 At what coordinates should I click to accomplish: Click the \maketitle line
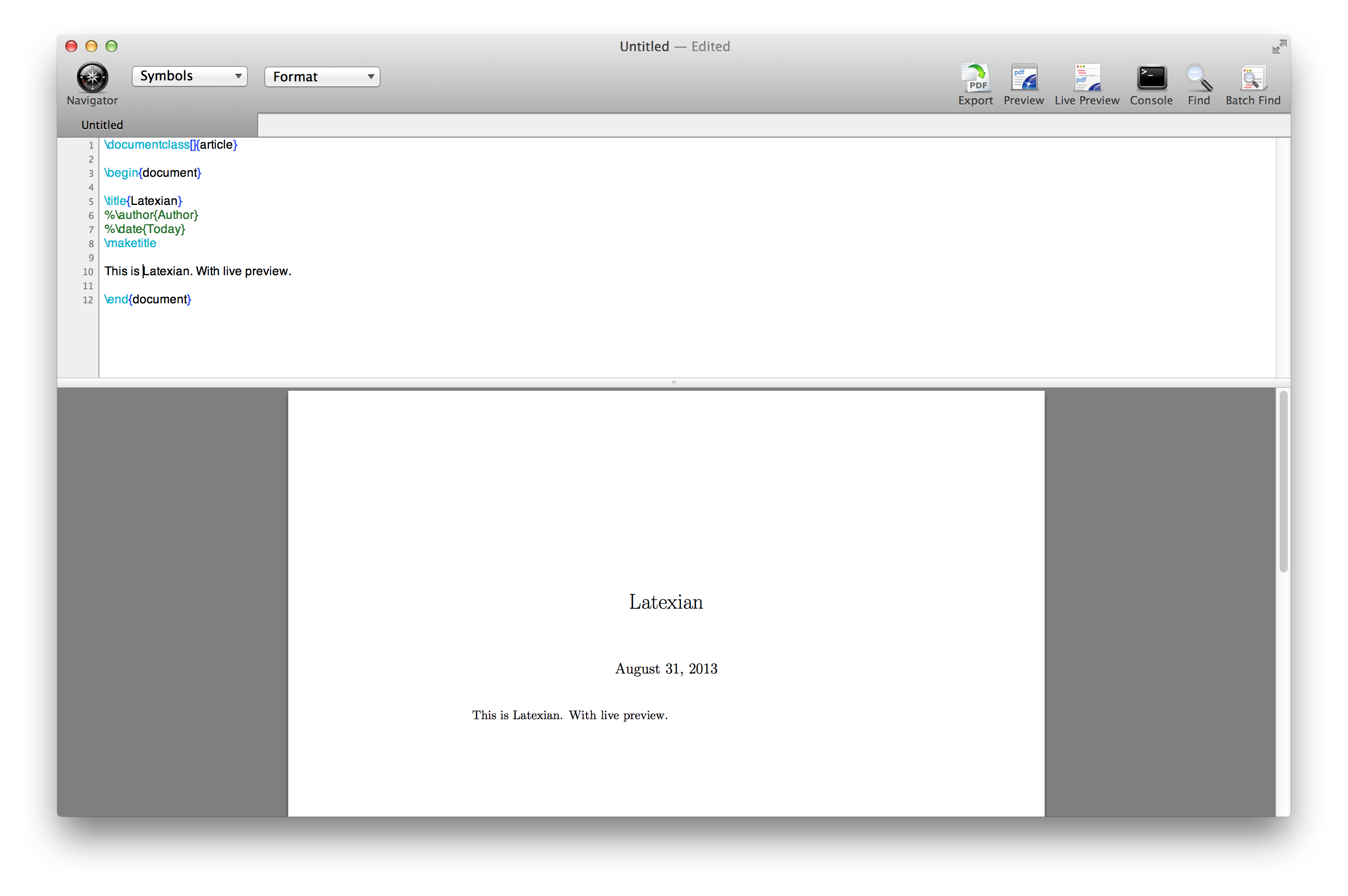coord(130,243)
